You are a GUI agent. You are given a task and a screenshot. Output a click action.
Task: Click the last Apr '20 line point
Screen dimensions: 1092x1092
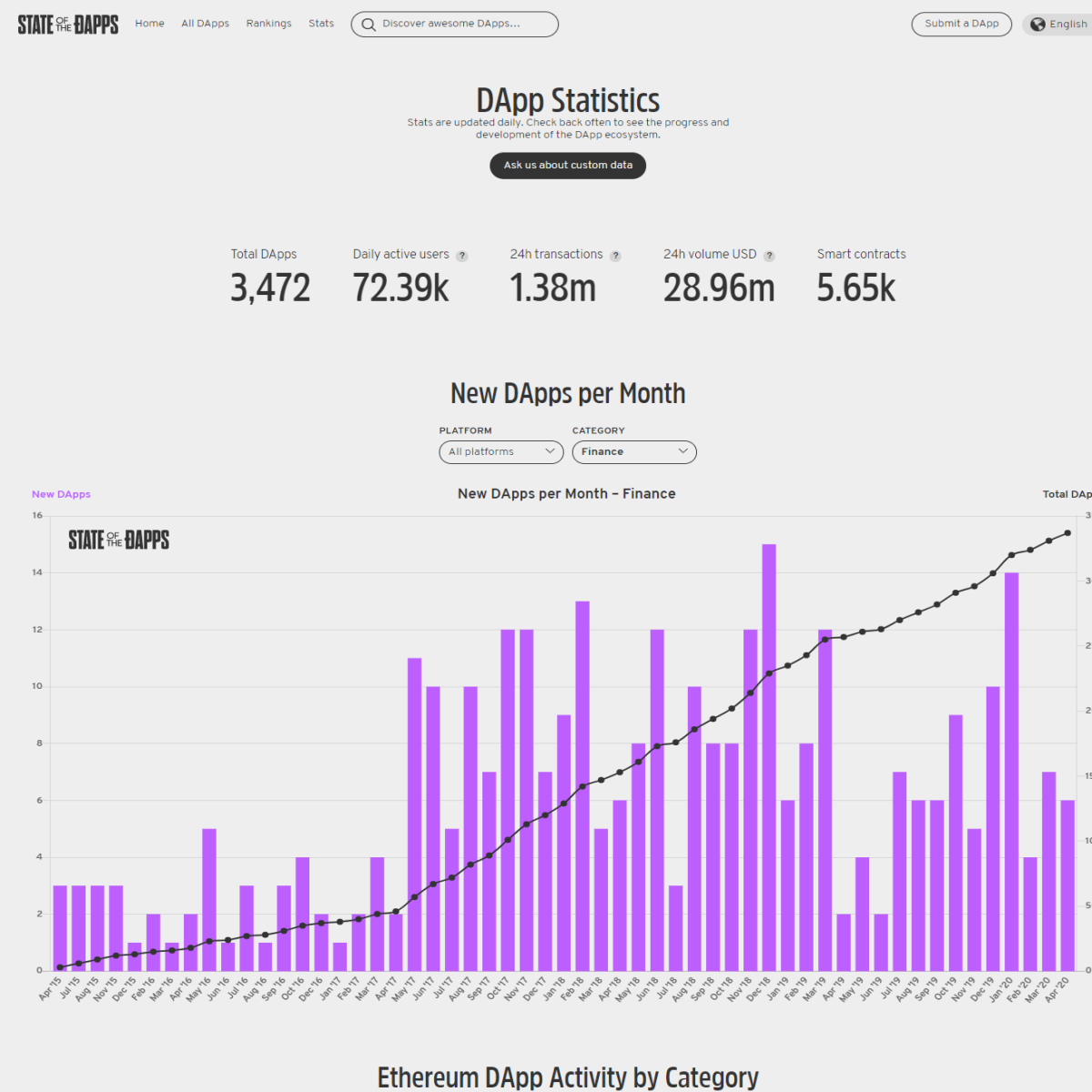[1067, 533]
